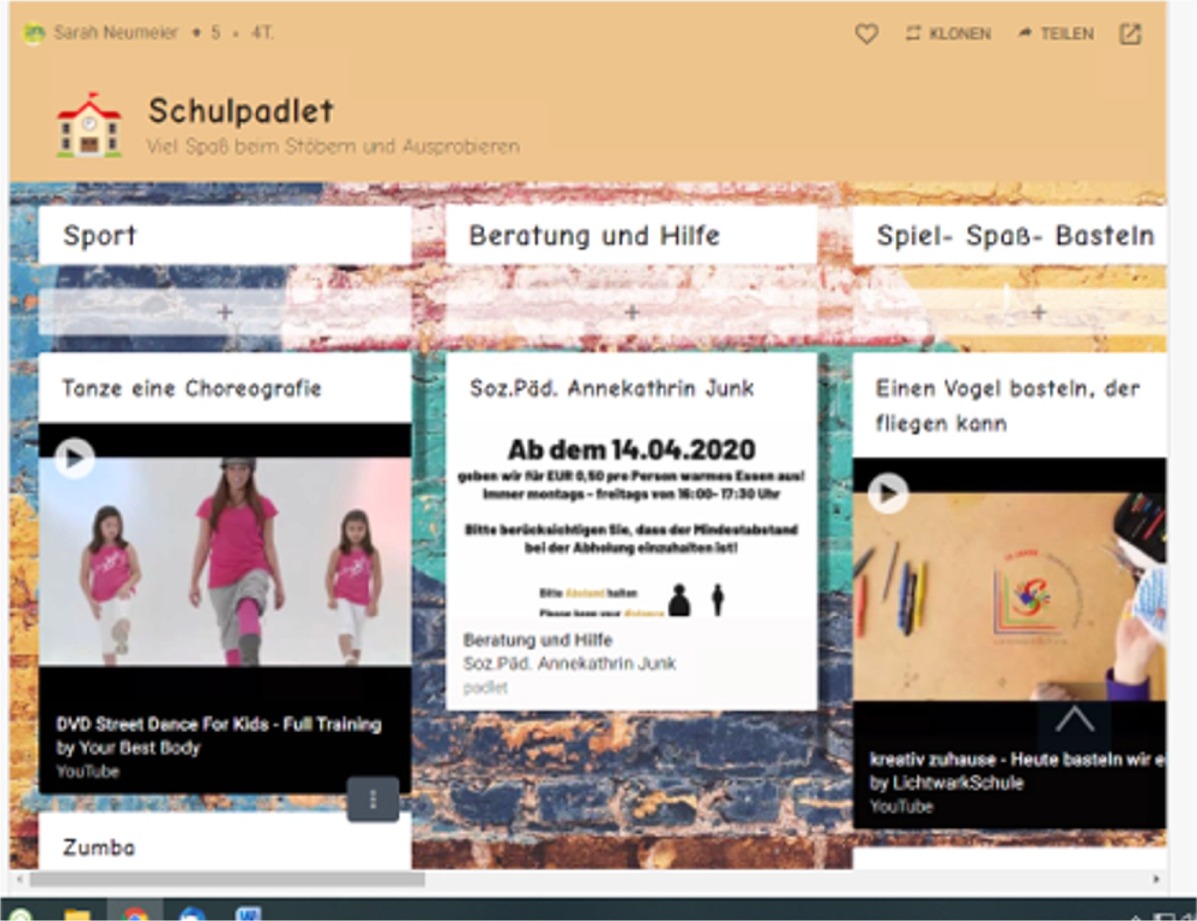Screen dimensions: 1197x921
Task: Add a post under Beratung und Hilfe
Action: 631,312
